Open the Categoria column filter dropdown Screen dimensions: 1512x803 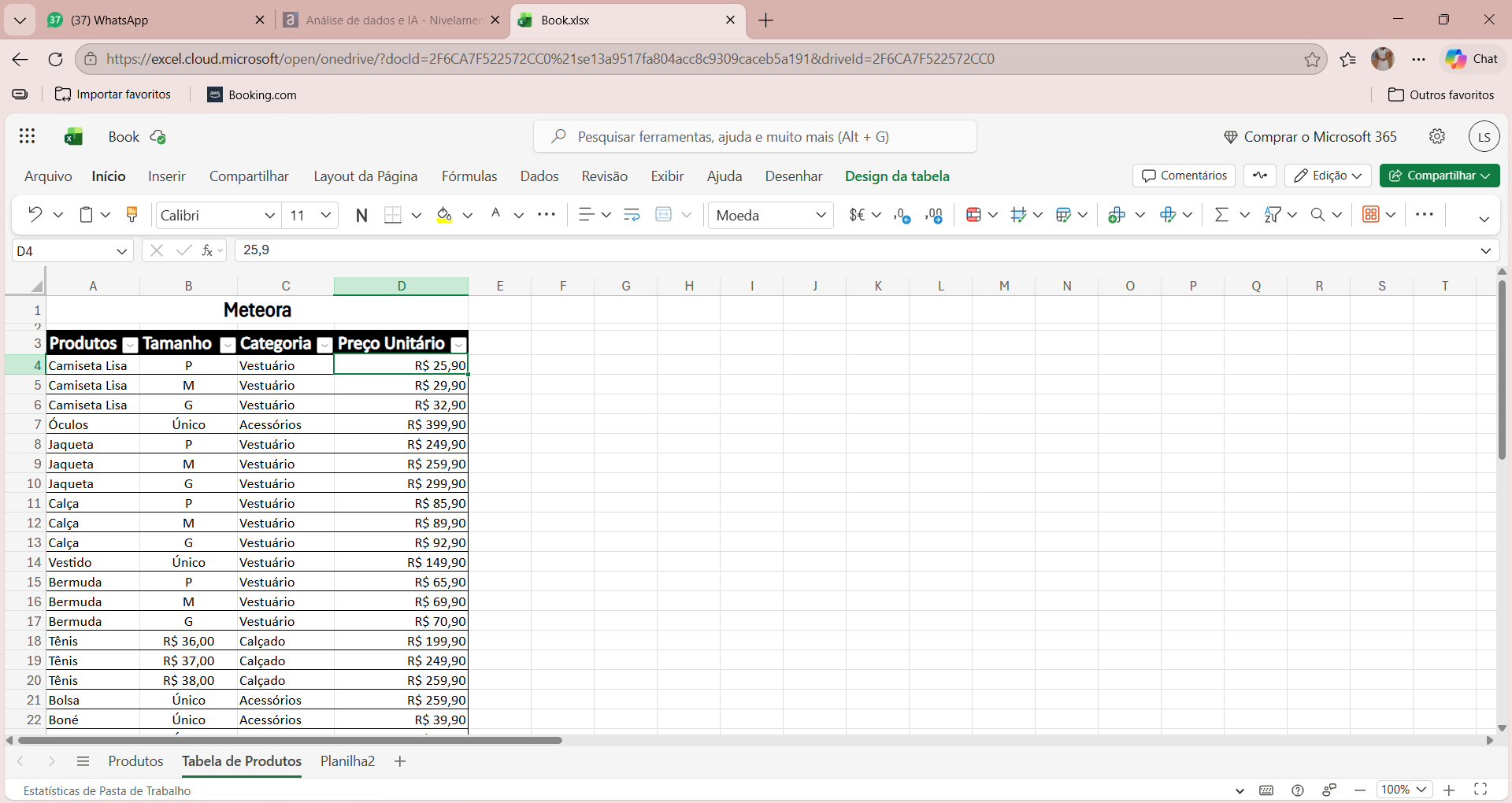point(324,345)
